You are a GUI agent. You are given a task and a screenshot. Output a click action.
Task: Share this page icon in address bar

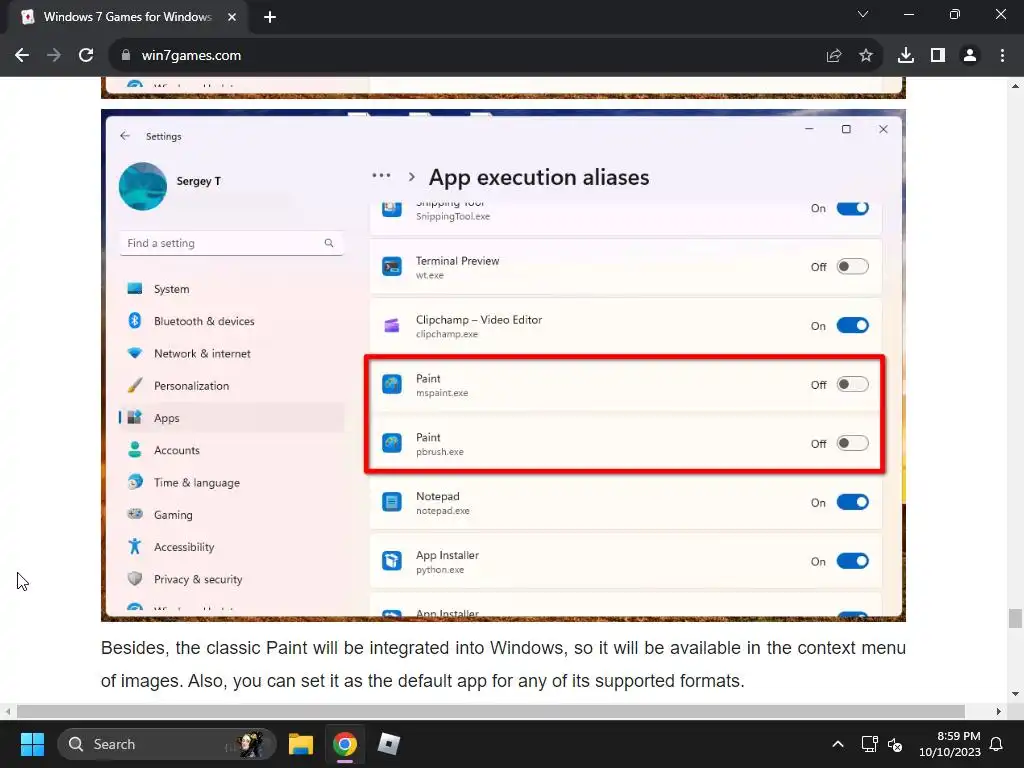pos(834,56)
